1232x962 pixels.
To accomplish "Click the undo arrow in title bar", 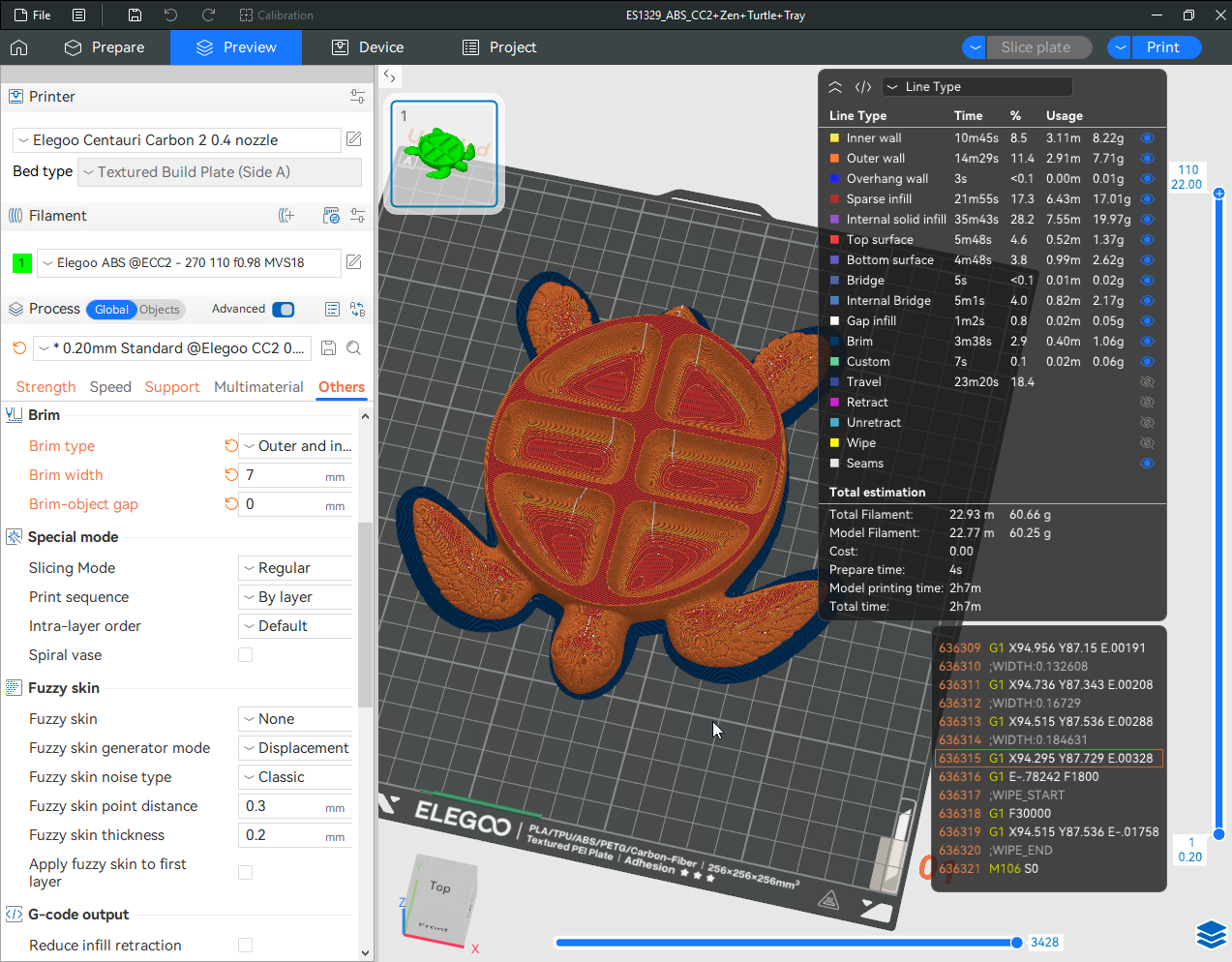I will (171, 15).
